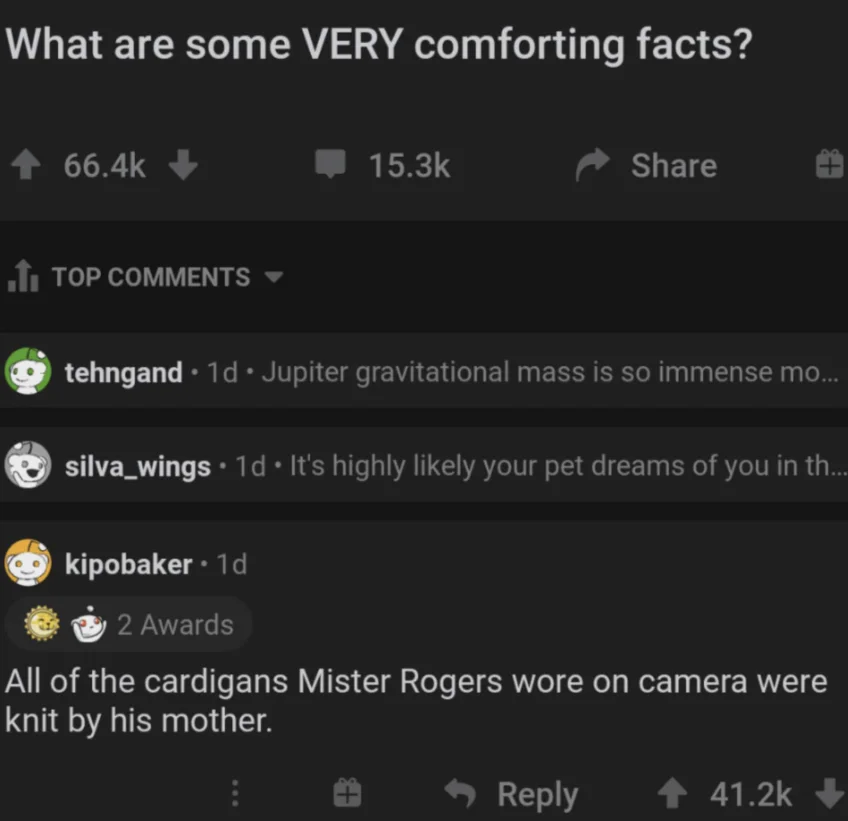Upvote the comforting facts post
The height and width of the screenshot is (821, 848).
(28, 166)
